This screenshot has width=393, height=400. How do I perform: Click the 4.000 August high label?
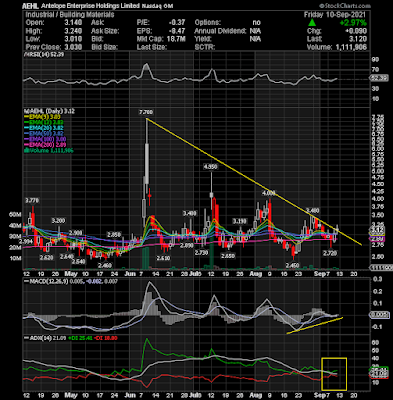[269, 193]
